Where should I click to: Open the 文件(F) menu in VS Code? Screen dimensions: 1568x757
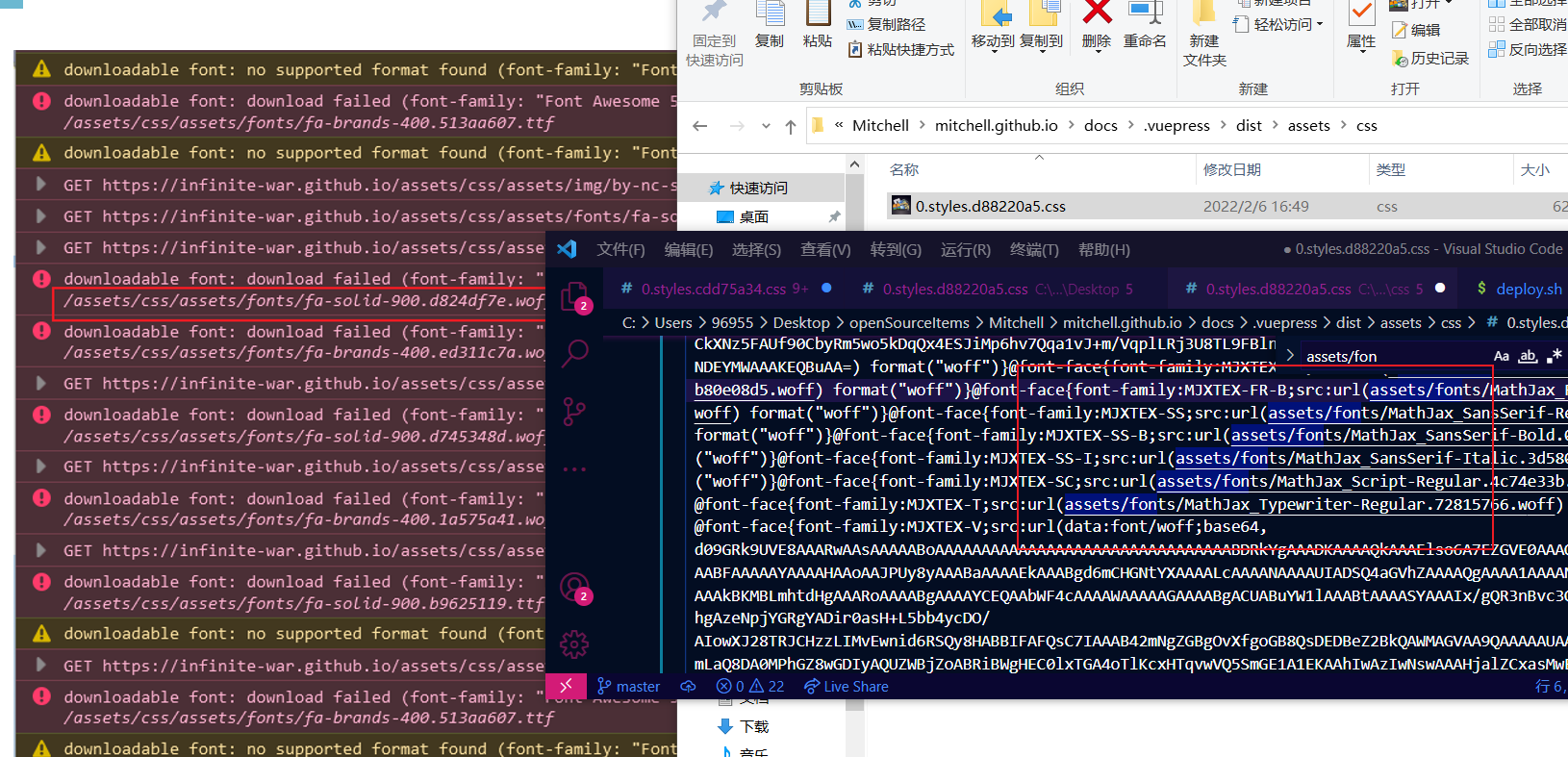click(x=620, y=250)
